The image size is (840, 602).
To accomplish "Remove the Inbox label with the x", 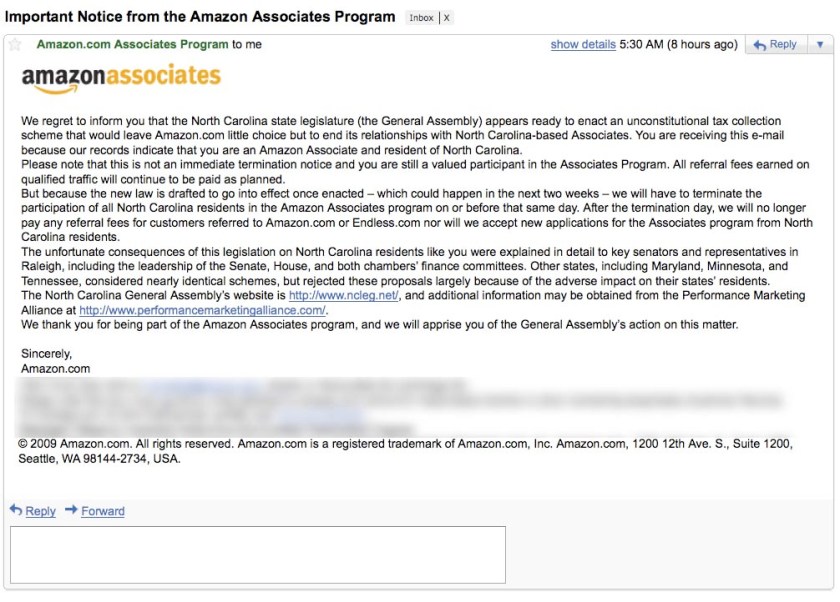I will (446, 18).
